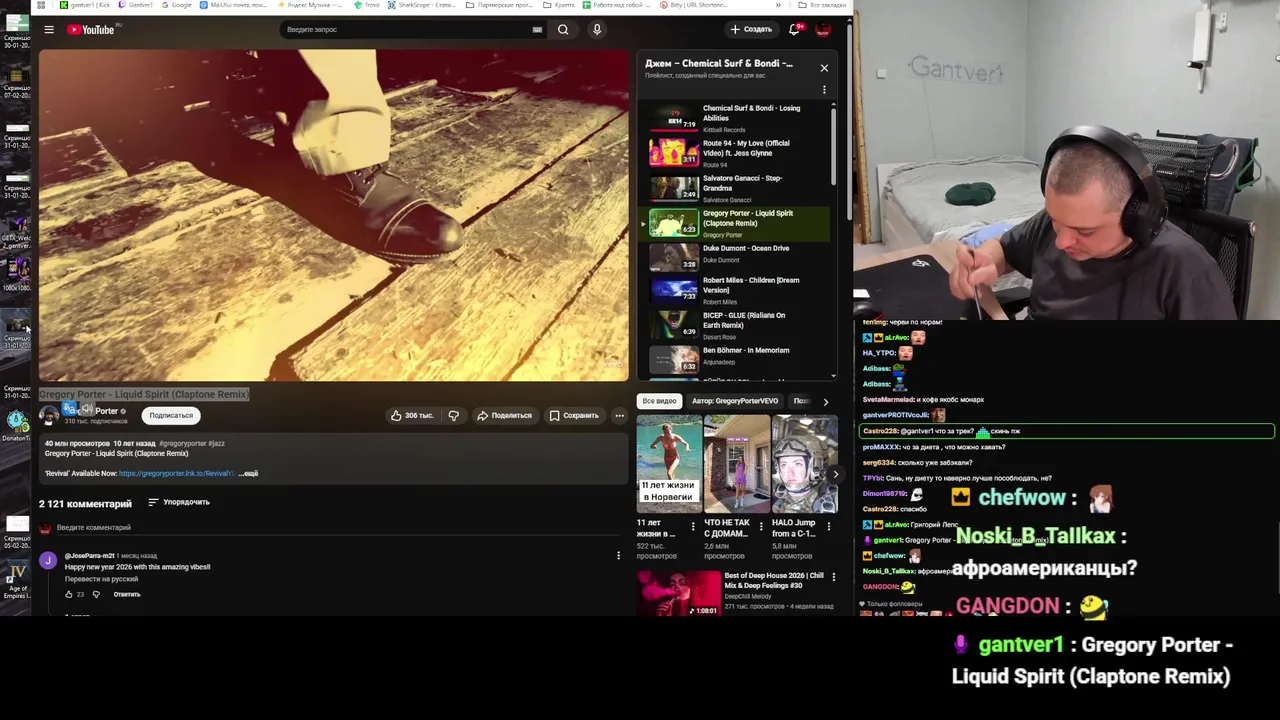
Task: Start voice search with the microphone
Action: pyautogui.click(x=597, y=30)
